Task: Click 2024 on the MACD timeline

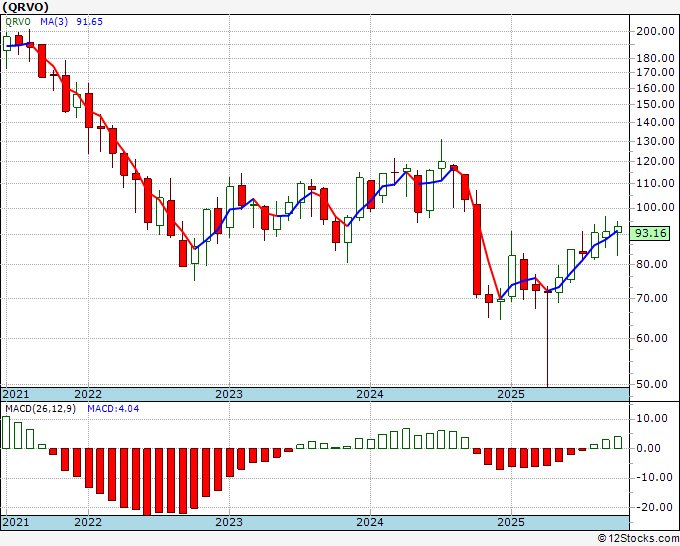Action: click(370, 522)
